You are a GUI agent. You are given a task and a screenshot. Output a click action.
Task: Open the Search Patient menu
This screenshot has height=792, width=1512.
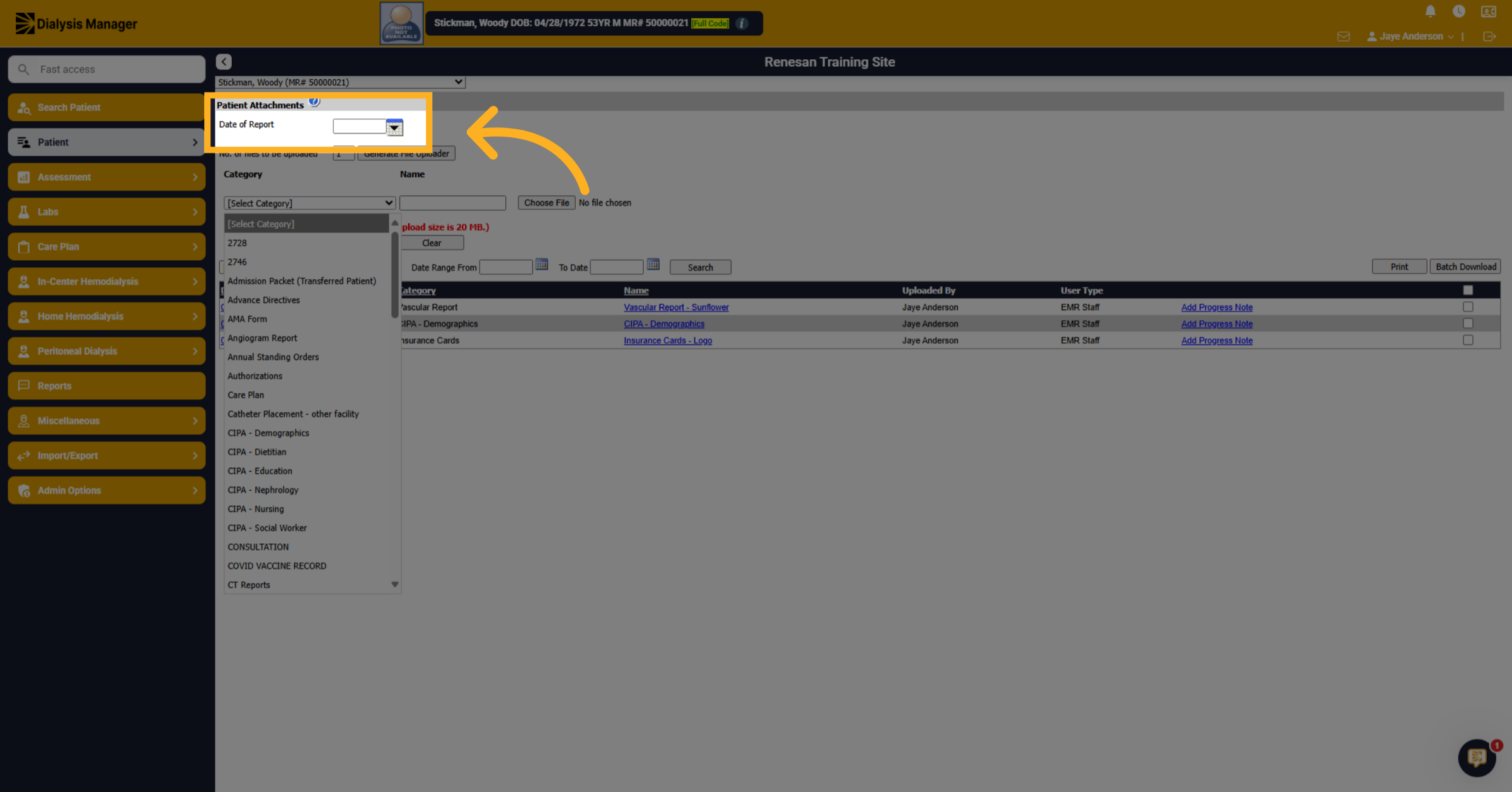point(106,107)
